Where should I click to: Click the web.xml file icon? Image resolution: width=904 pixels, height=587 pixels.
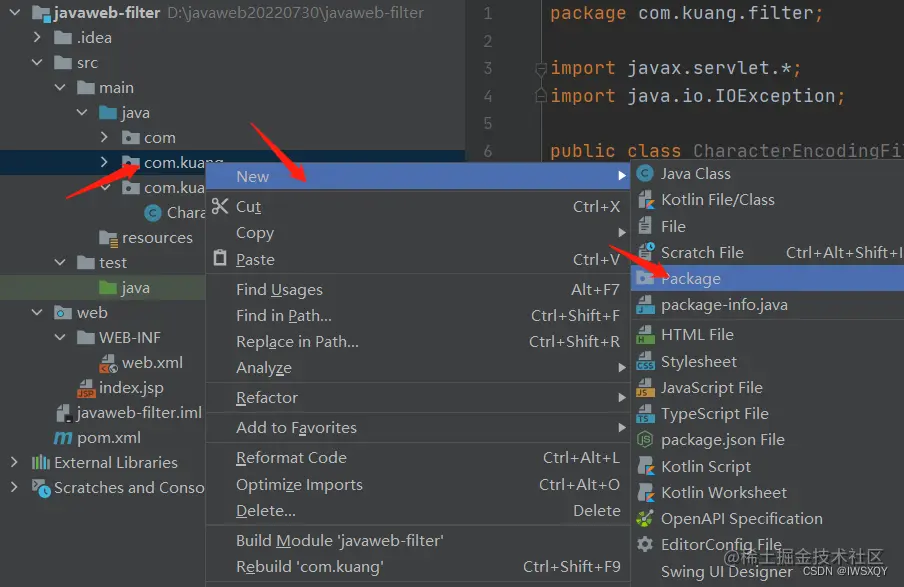tap(108, 363)
